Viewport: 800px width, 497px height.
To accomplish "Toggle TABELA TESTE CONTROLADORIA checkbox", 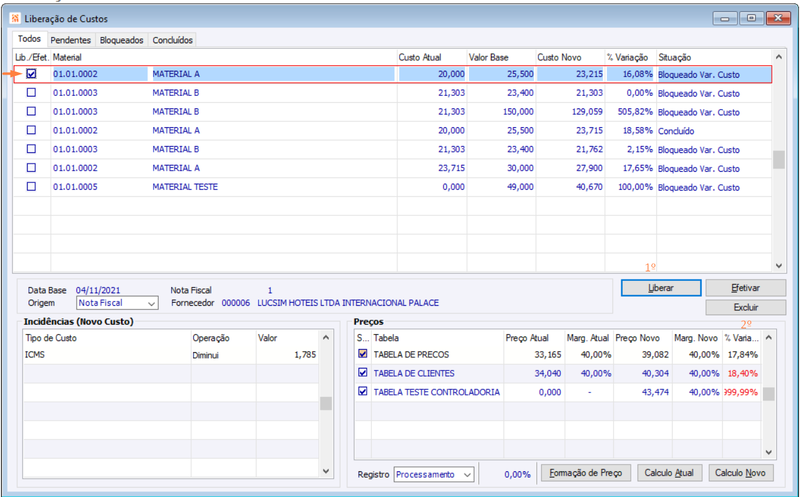I will pyautogui.click(x=363, y=391).
